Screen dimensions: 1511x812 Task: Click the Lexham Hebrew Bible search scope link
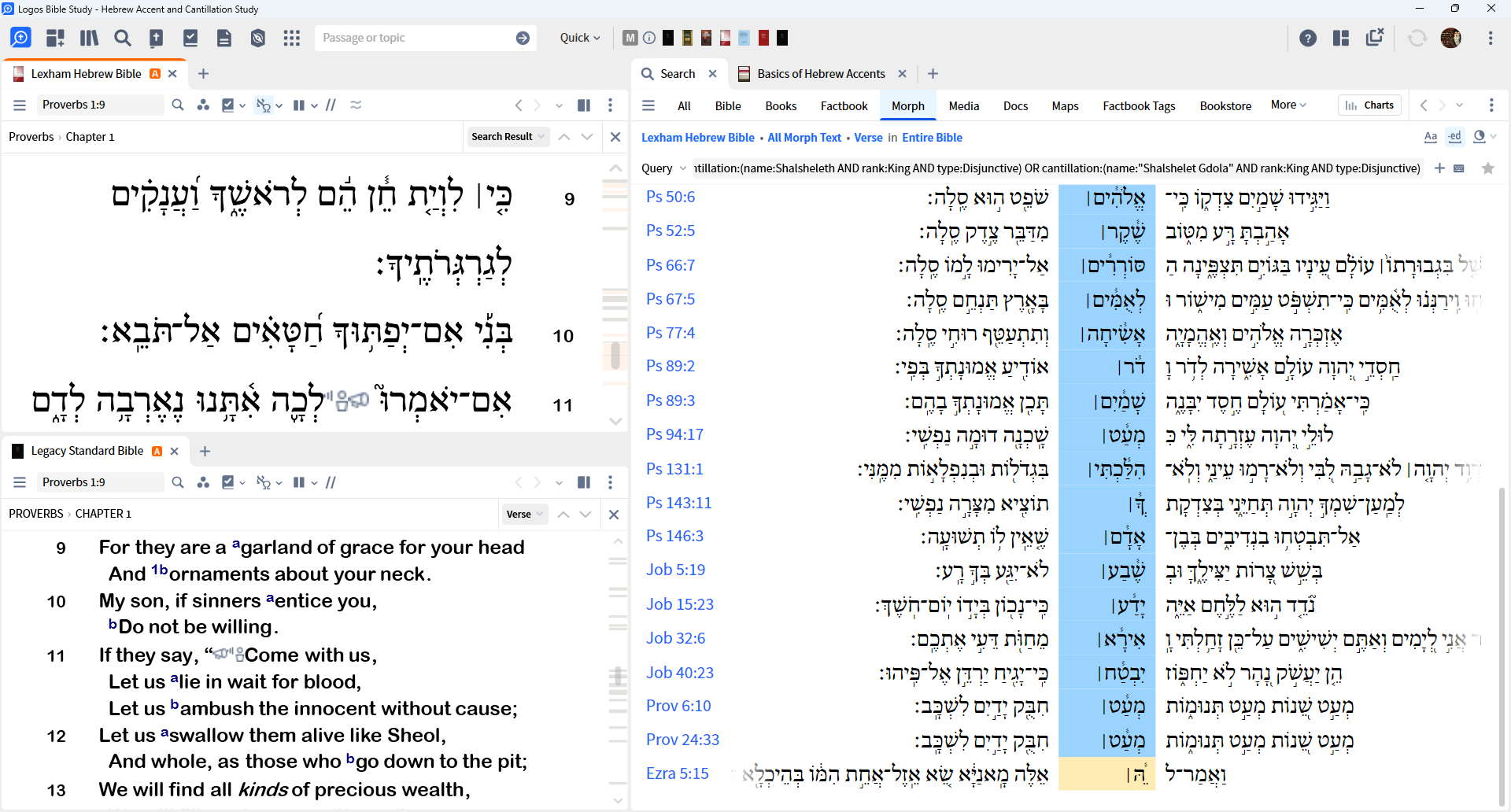[698, 138]
